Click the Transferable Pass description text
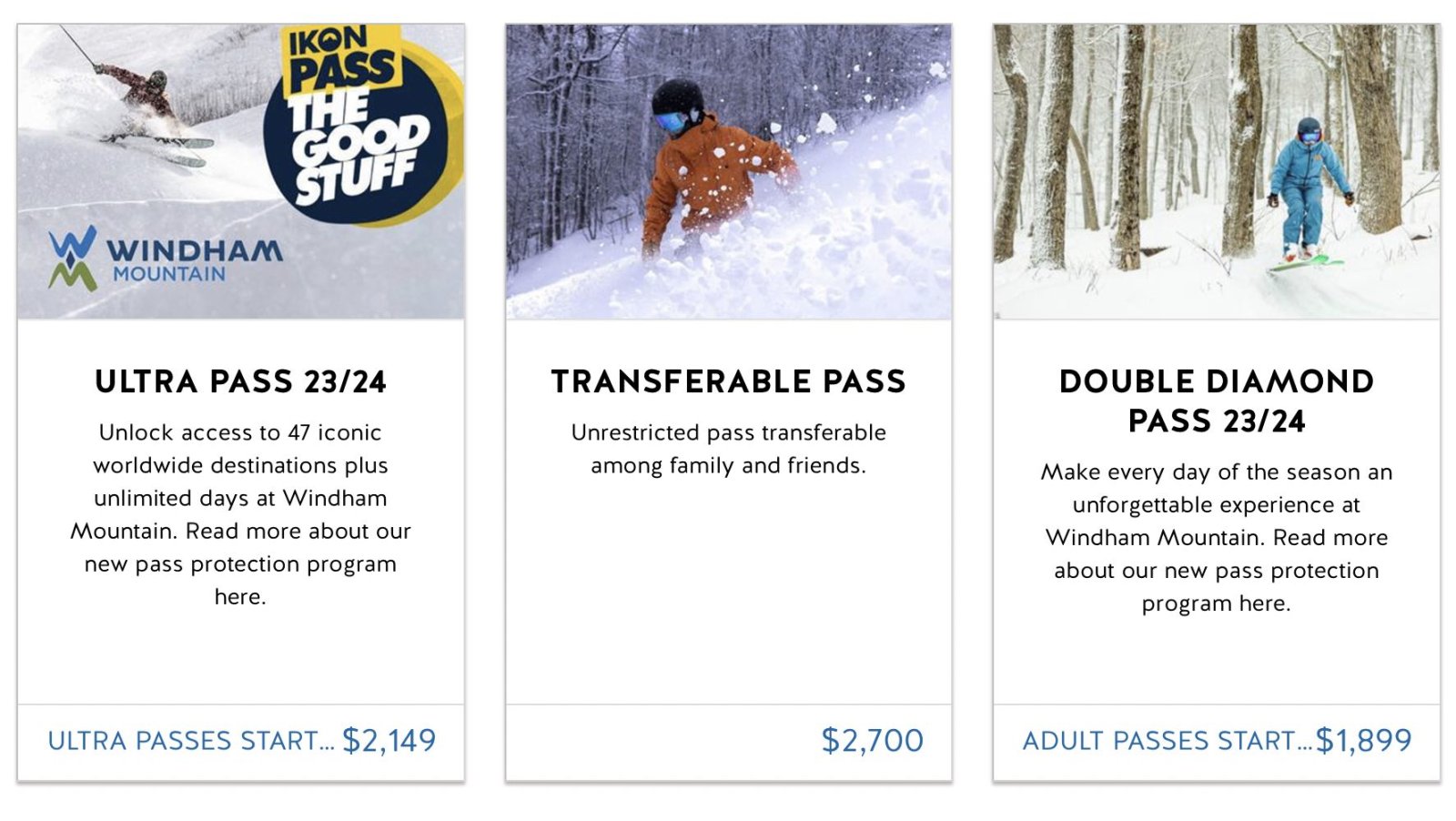 728,449
